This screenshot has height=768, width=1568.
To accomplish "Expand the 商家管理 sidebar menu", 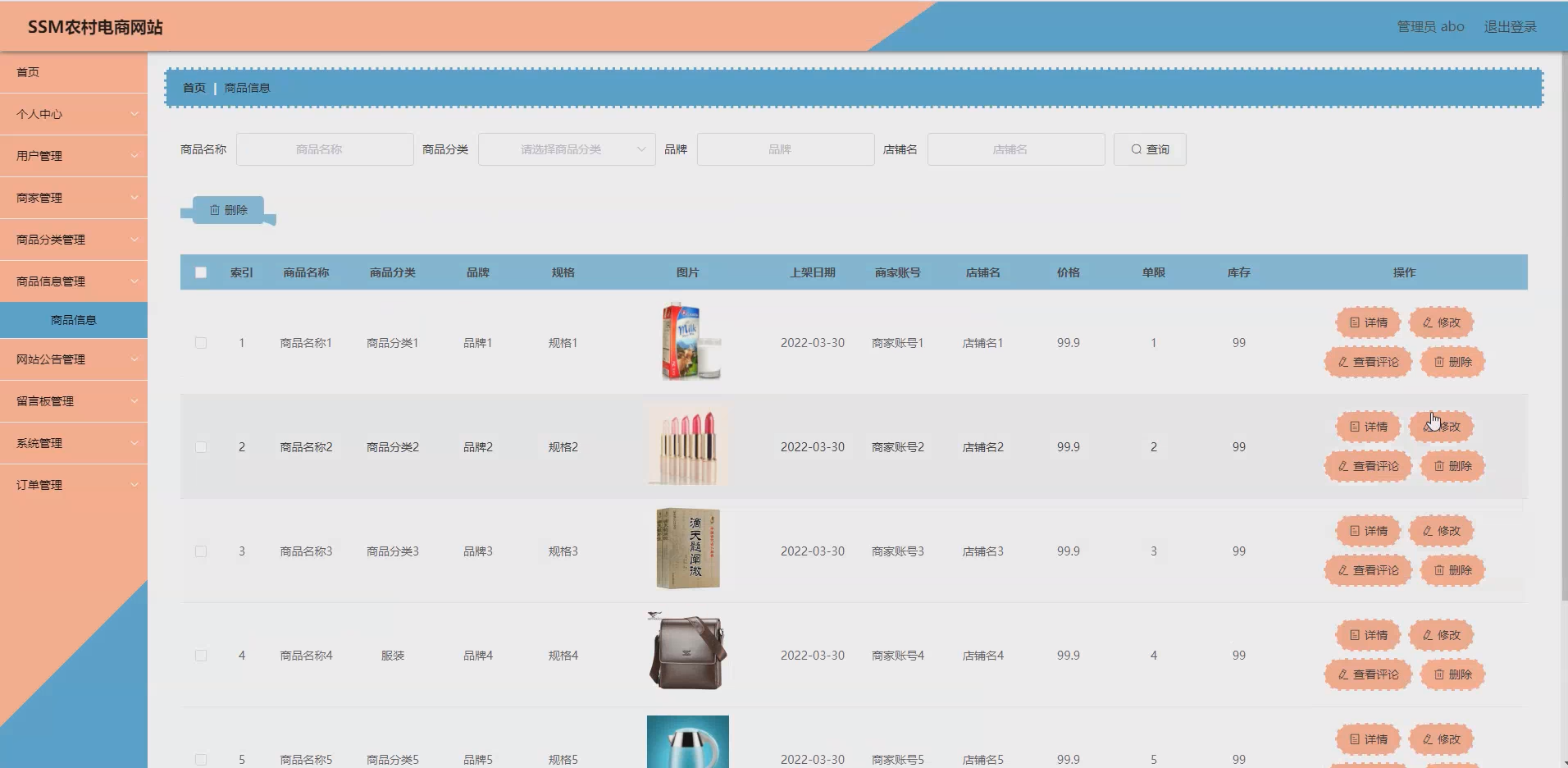I will (74, 198).
